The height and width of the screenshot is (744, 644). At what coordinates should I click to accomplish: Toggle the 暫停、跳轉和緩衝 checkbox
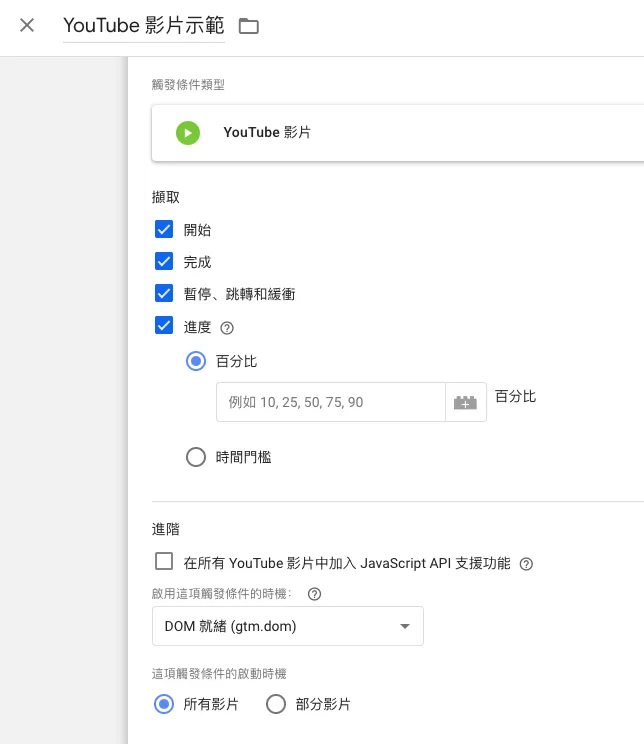[164, 293]
